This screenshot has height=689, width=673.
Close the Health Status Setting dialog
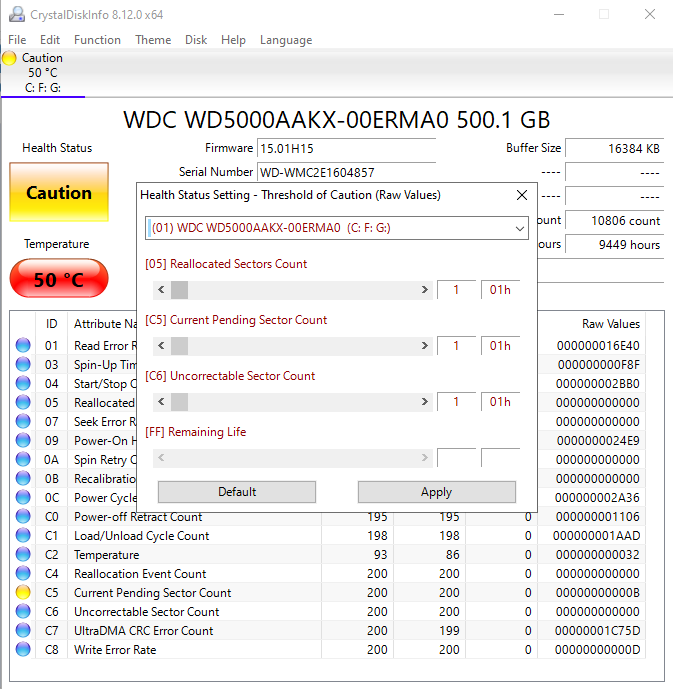coord(521,195)
